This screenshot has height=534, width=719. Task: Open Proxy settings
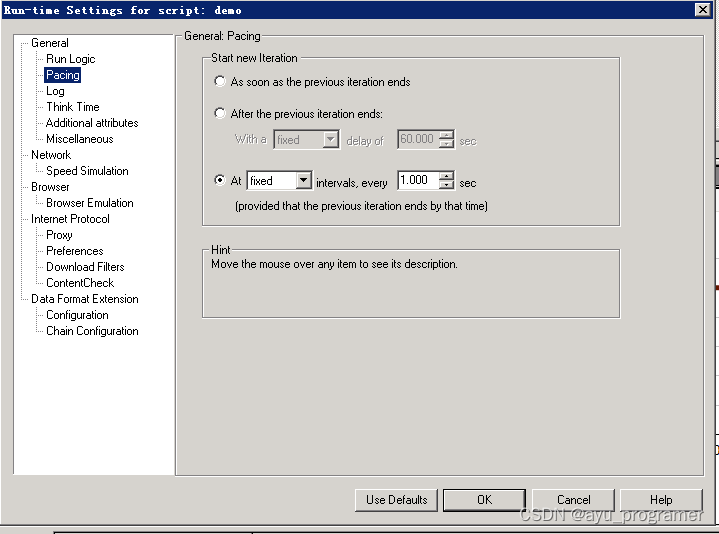pos(59,235)
